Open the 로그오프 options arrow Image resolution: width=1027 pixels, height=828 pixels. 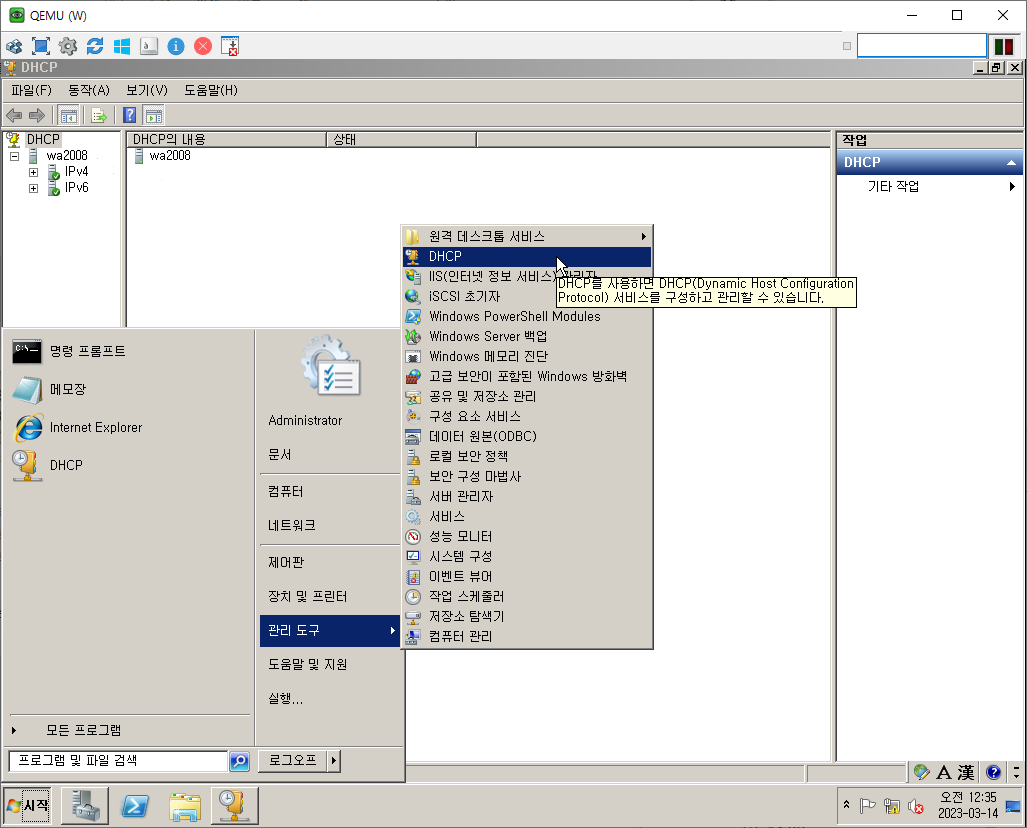tap(334, 761)
